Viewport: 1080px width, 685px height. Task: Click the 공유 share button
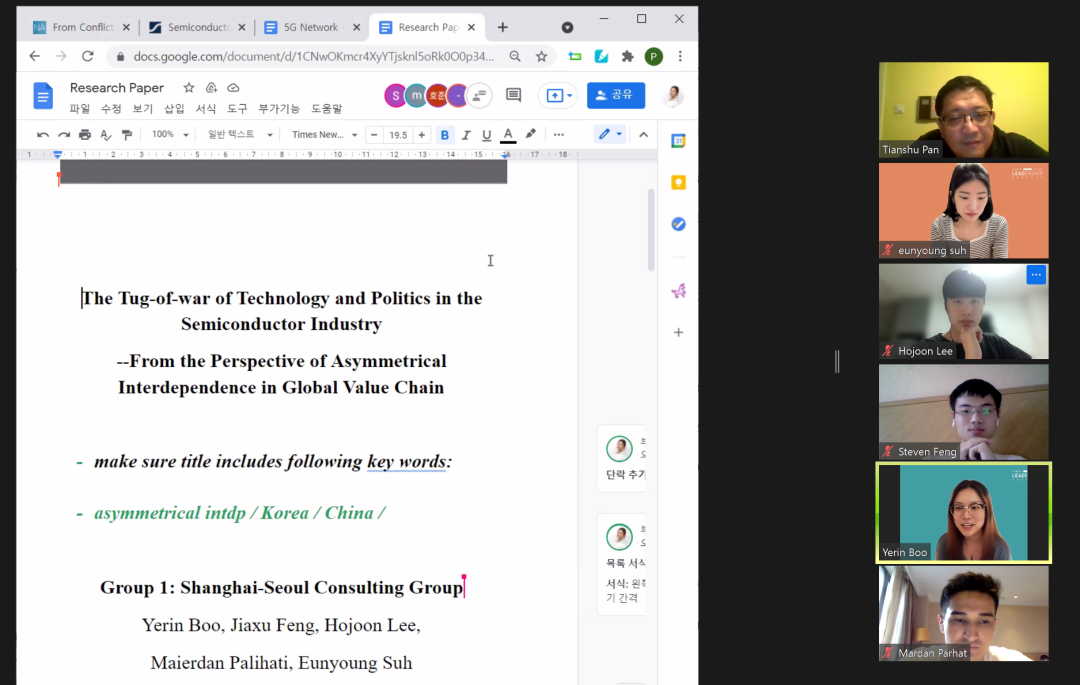tap(616, 95)
